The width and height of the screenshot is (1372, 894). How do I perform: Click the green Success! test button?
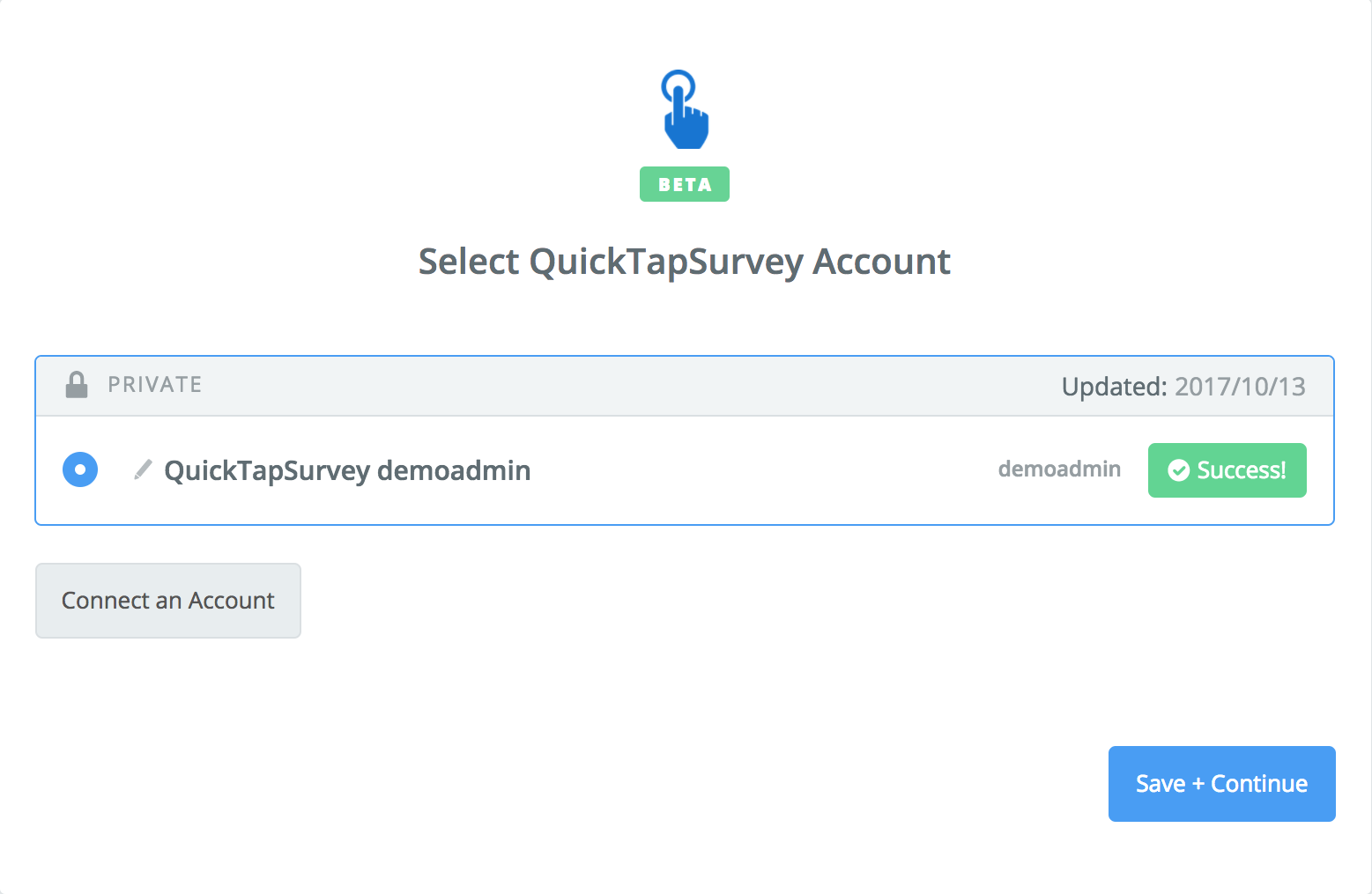tap(1227, 470)
